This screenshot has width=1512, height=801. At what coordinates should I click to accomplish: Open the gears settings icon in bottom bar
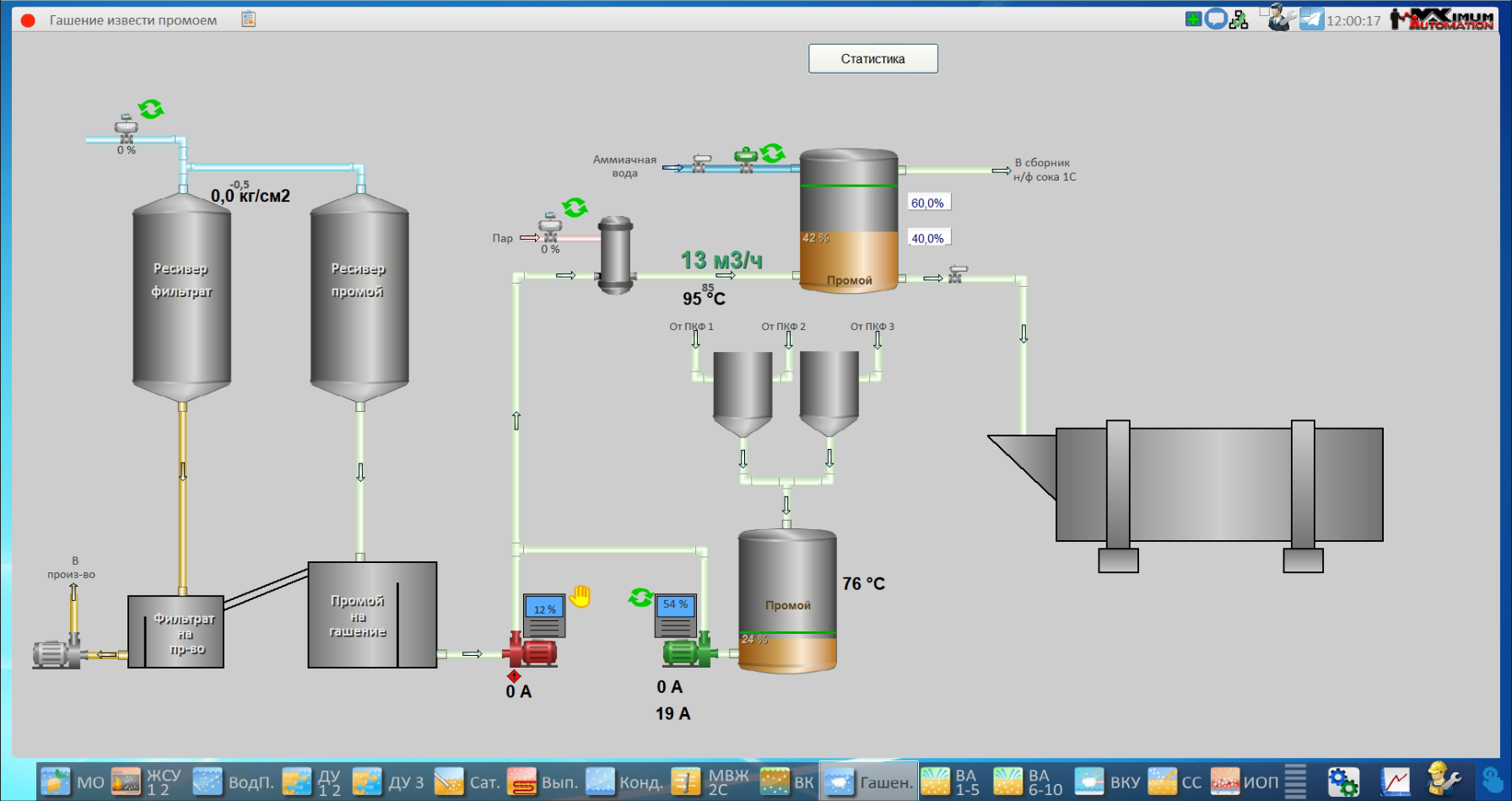click(x=1342, y=782)
